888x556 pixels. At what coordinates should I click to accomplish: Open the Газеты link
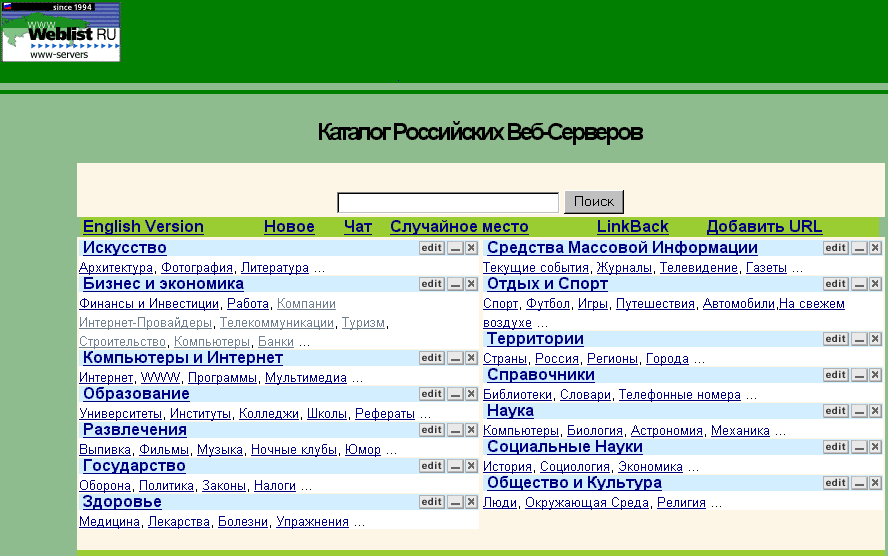766,268
